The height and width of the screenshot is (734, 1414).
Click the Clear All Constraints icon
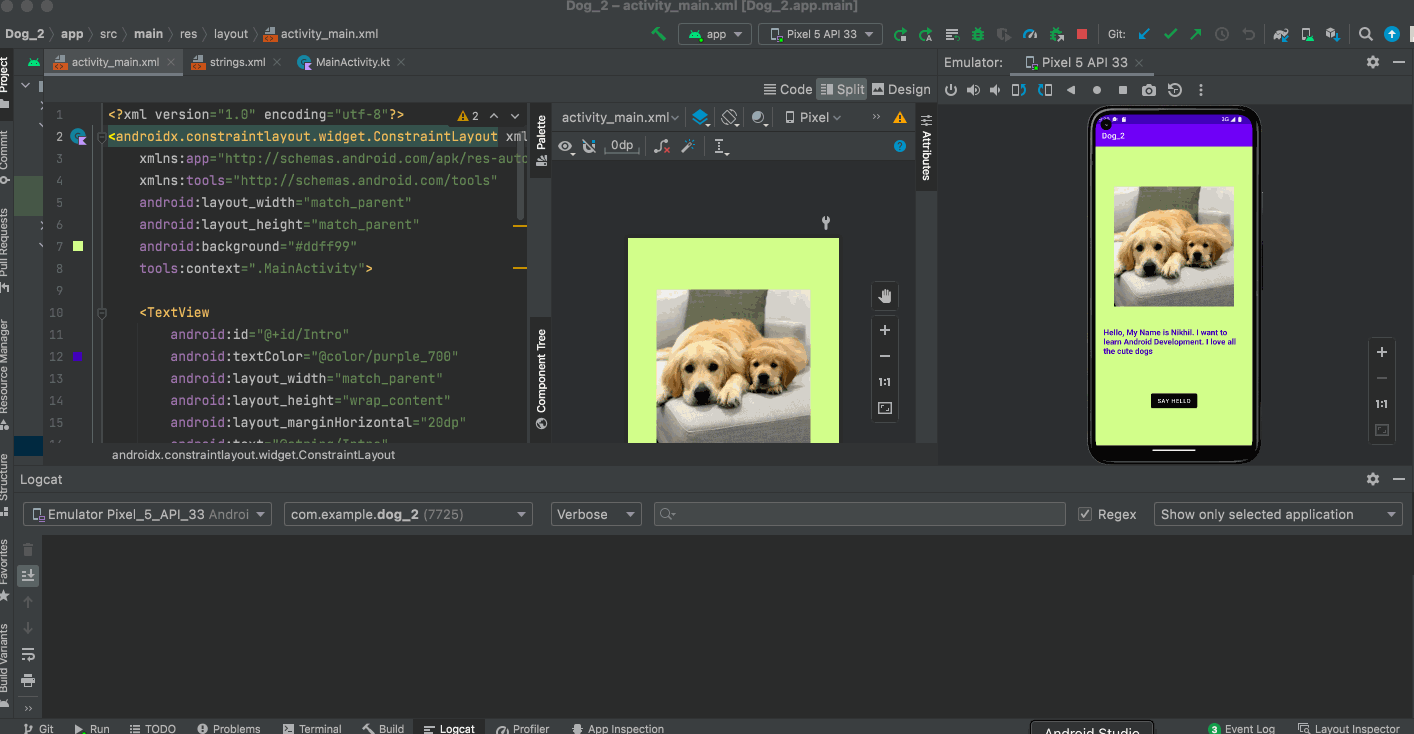point(662,146)
